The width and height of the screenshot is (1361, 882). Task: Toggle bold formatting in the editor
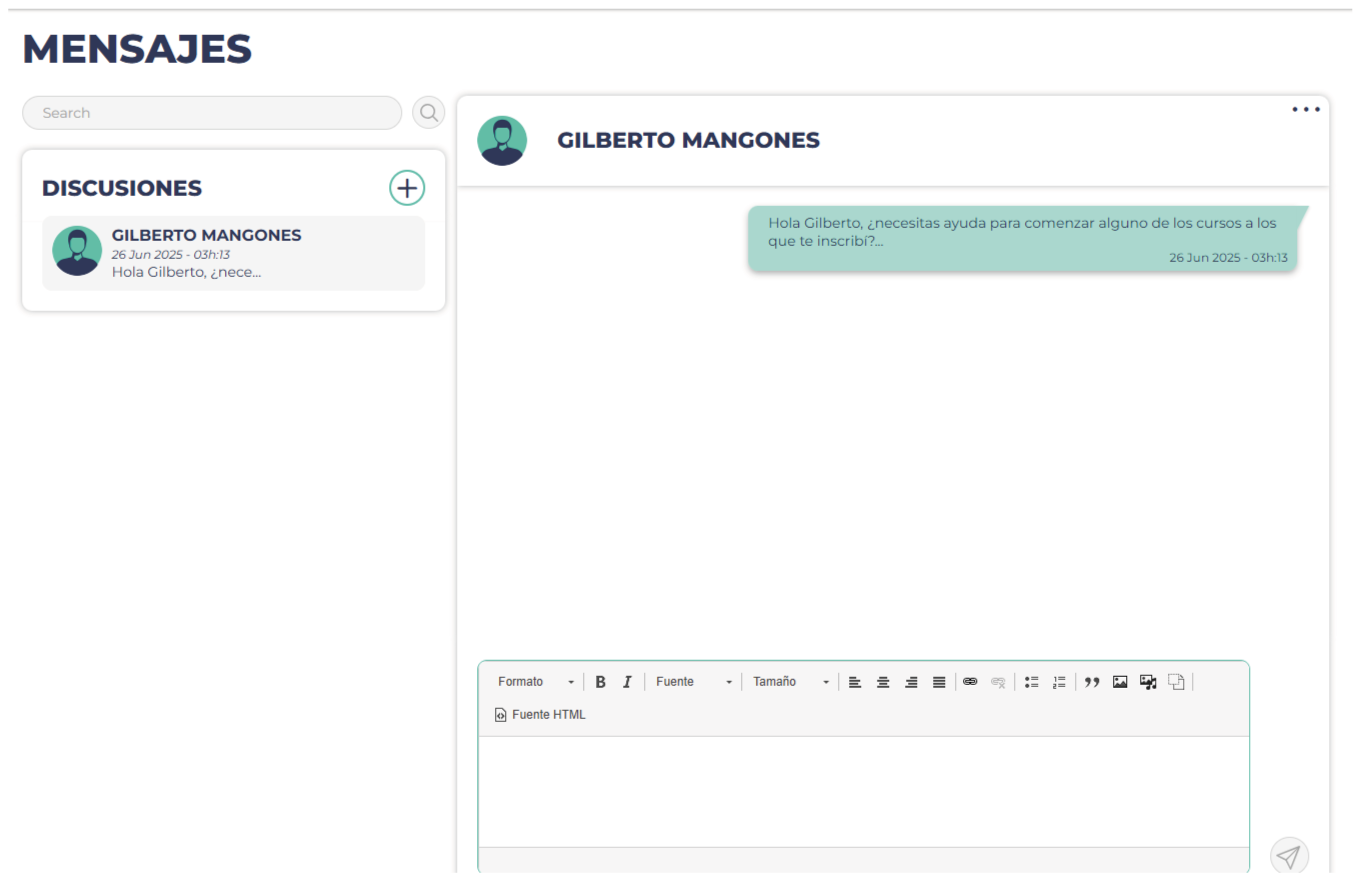pyautogui.click(x=600, y=682)
